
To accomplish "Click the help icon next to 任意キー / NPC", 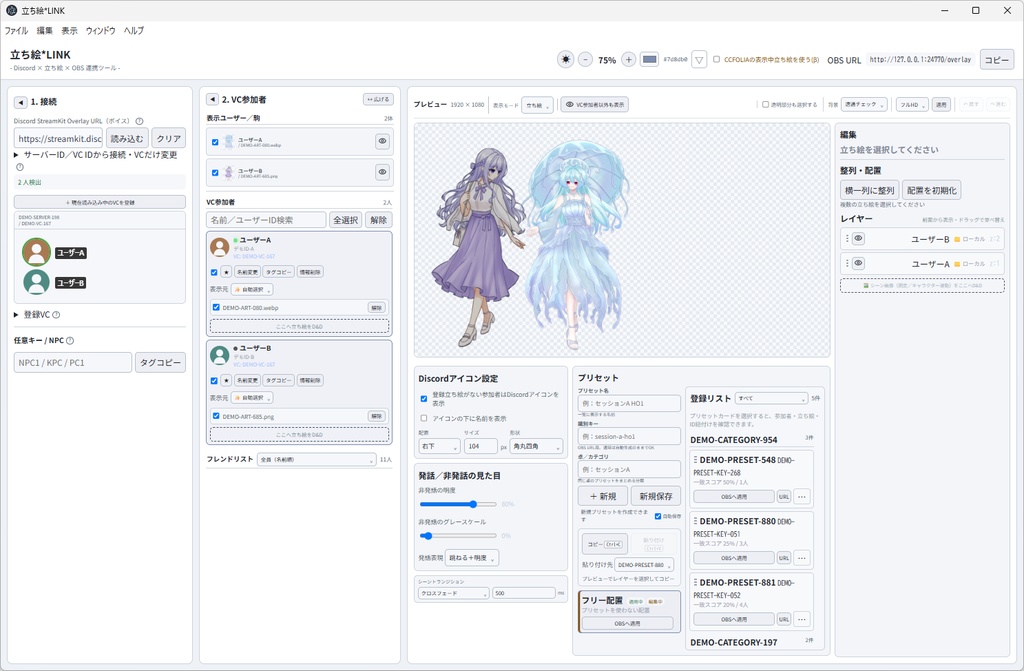I will [70, 340].
